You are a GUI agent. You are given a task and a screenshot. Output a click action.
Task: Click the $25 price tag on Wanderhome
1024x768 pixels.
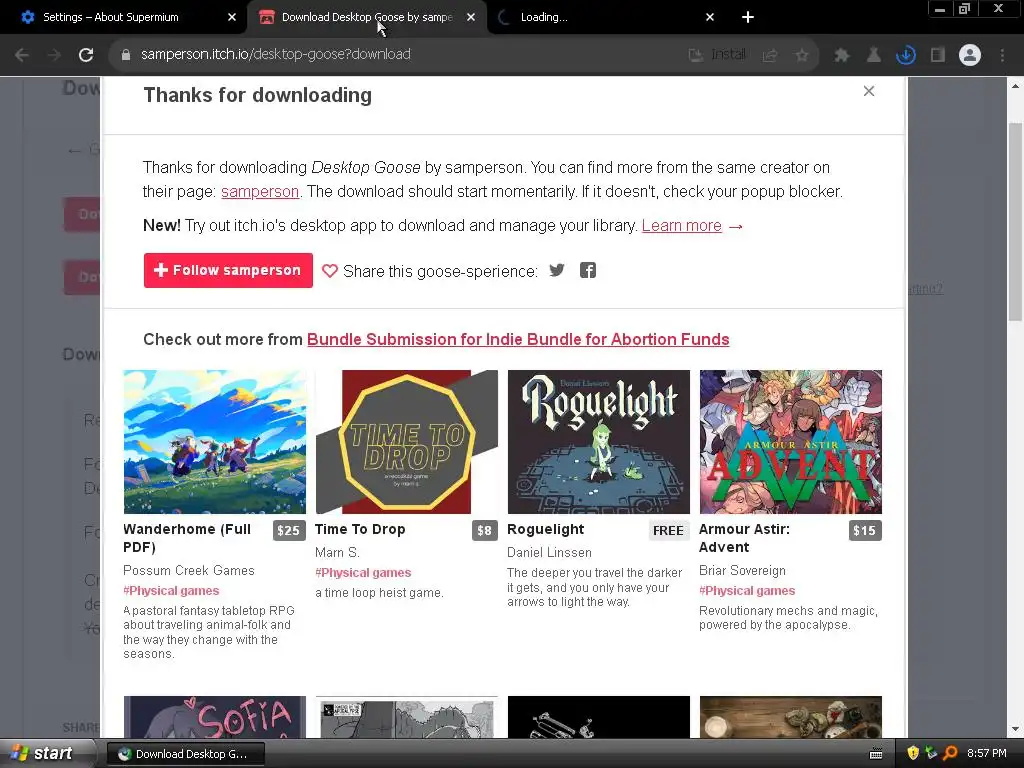click(288, 530)
